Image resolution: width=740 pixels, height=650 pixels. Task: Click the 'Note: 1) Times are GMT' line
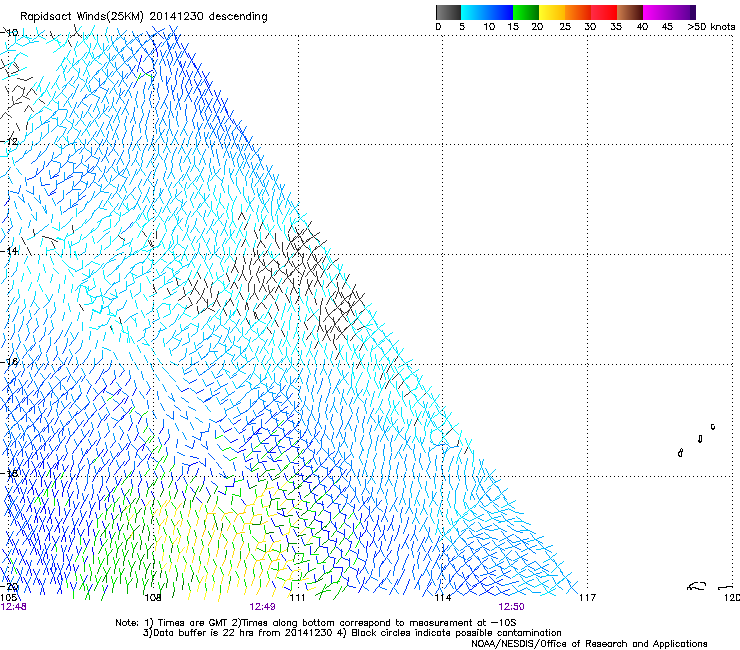click(316, 623)
